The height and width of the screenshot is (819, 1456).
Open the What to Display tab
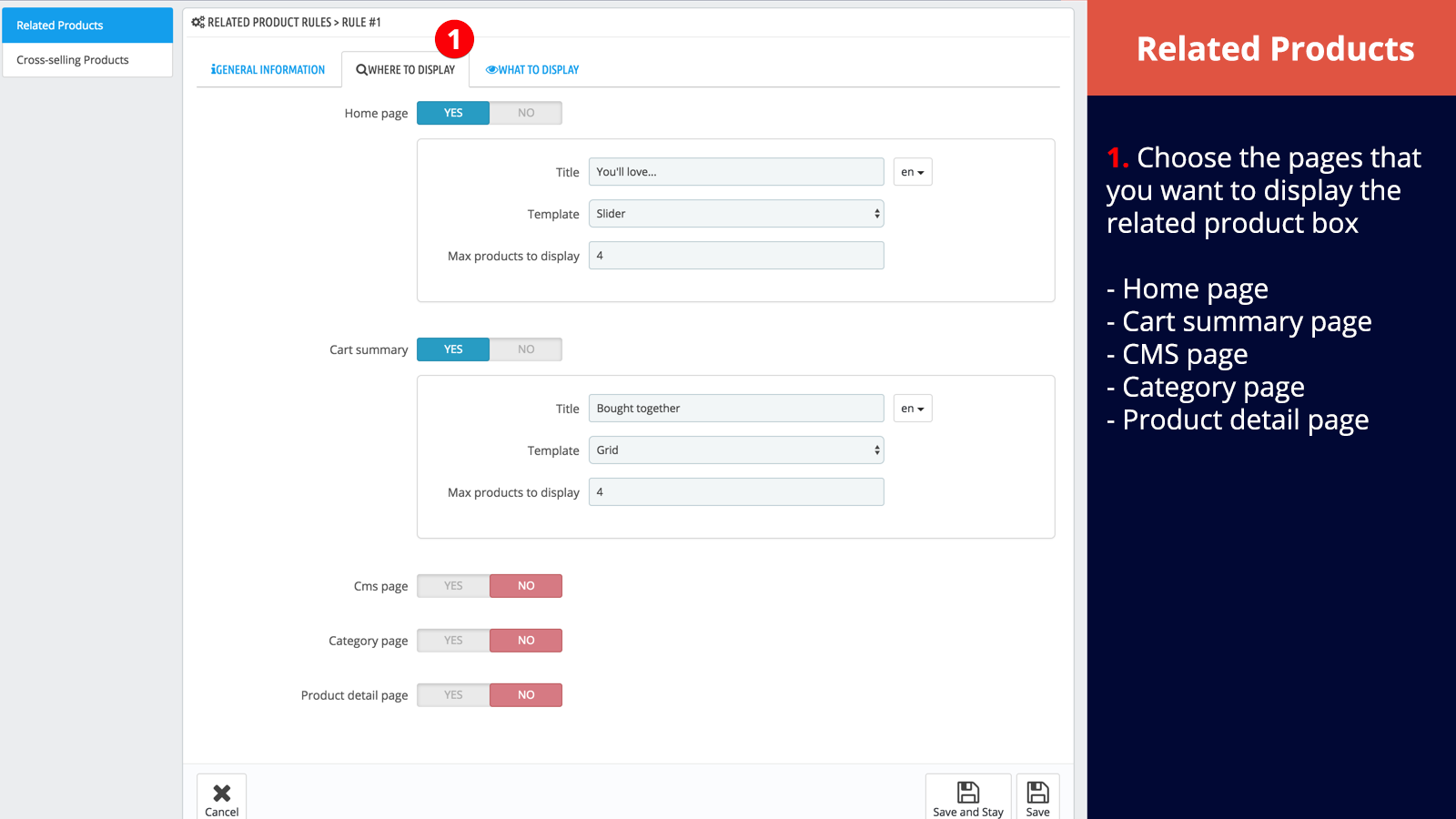coord(532,70)
